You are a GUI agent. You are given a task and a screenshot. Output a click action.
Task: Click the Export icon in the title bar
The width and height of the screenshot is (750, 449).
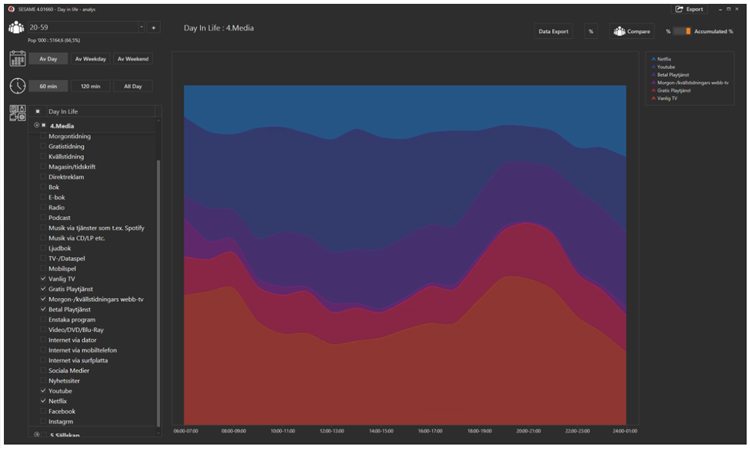click(680, 9)
